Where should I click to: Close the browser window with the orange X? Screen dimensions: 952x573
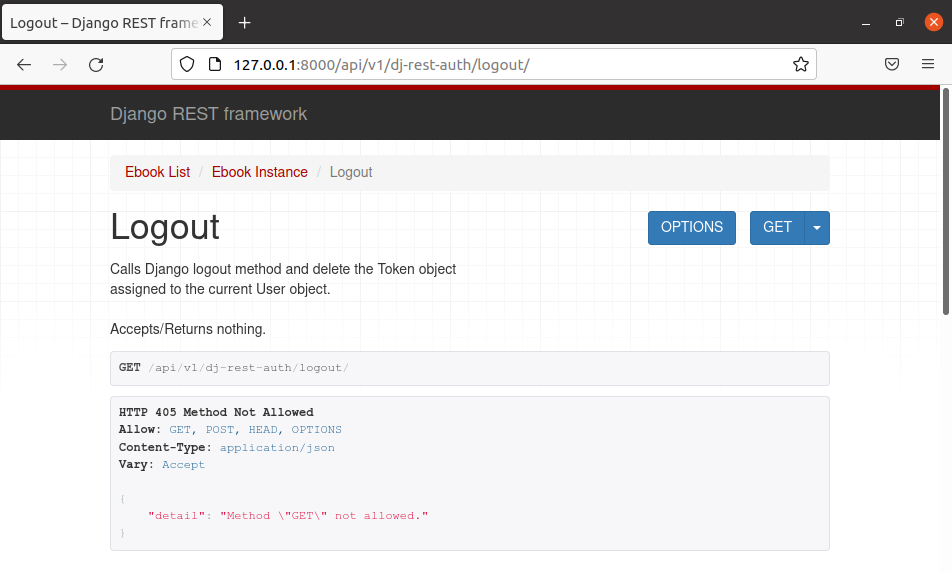(934, 22)
